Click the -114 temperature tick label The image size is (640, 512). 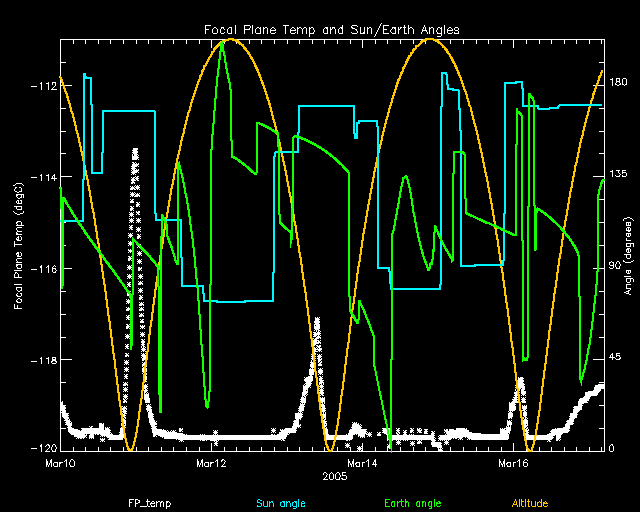[x=44, y=177]
